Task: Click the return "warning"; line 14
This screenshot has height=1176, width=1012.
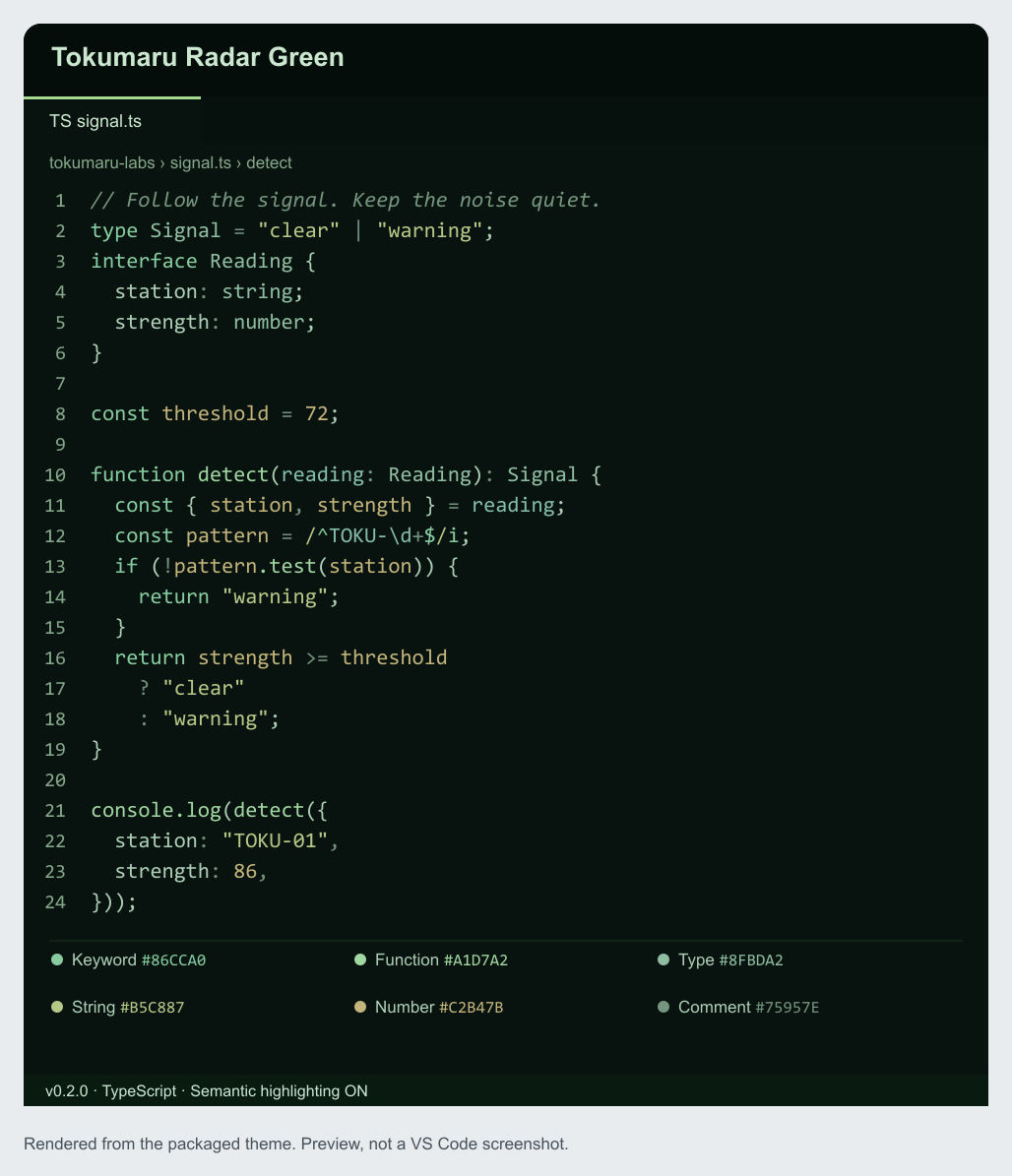Action: click(238, 597)
